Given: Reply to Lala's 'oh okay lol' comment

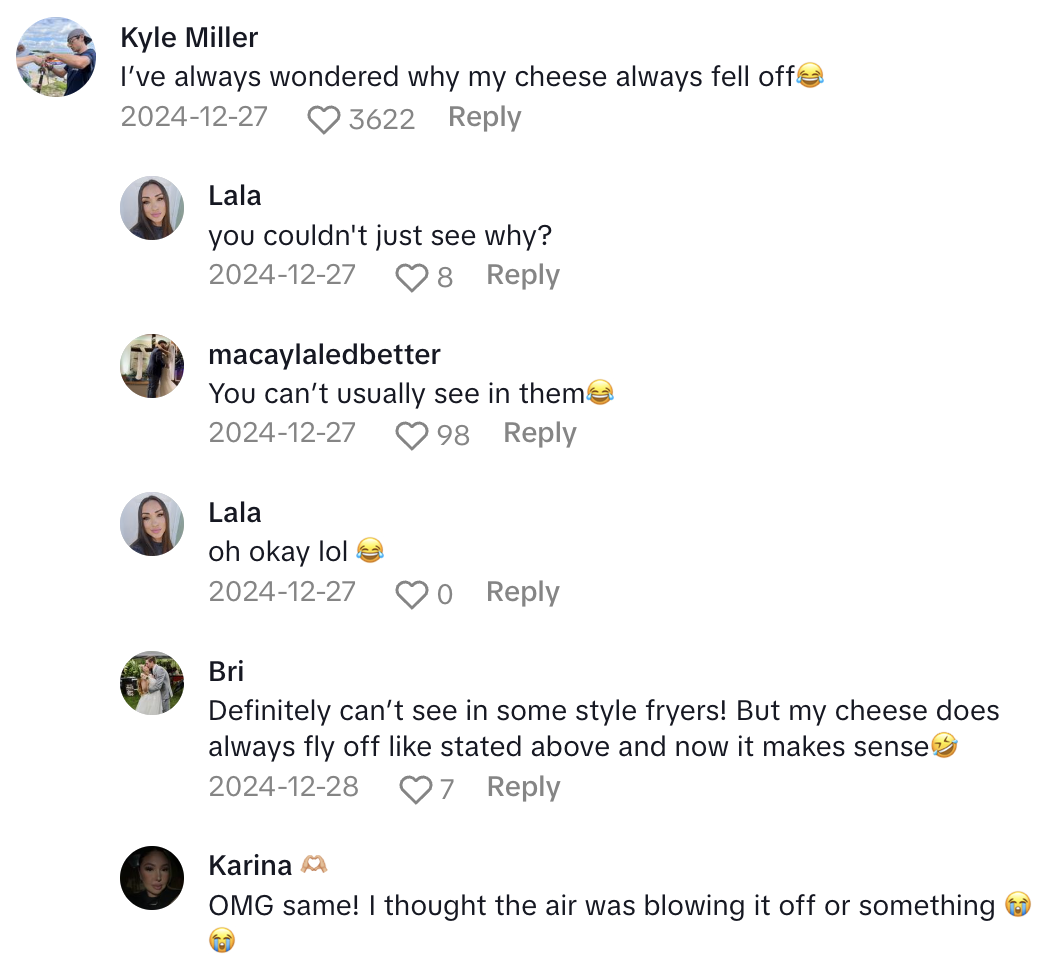Looking at the screenshot, I should (522, 592).
